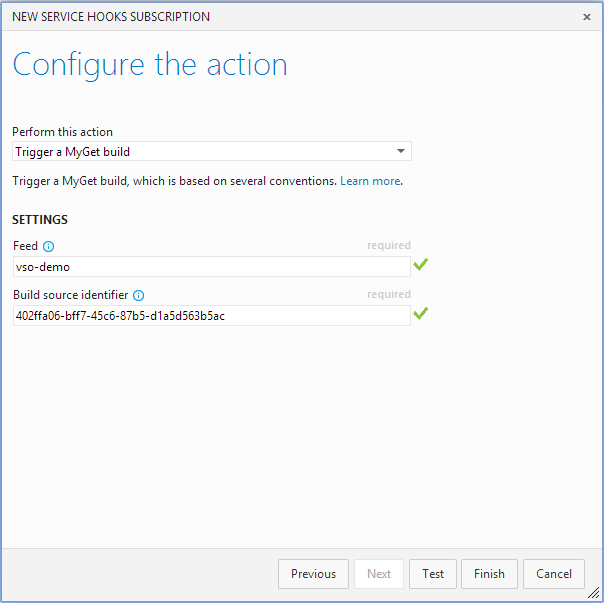Click the green checkmark beside Build source identifier
This screenshot has height=603, width=604.
421,314
